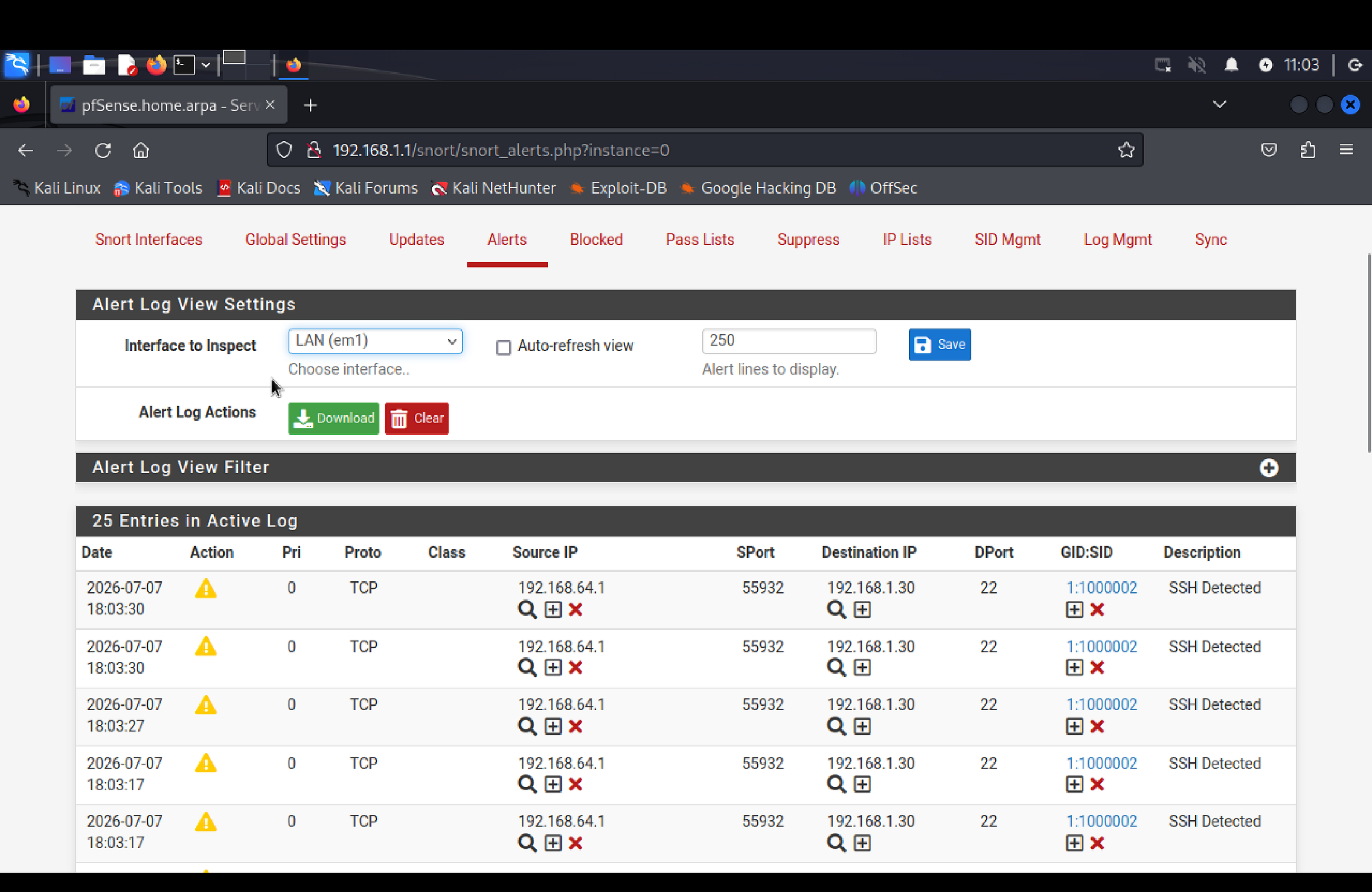Remove source IP block in 18:03:27 row
This screenshot has width=1372, height=892.
coord(575,726)
